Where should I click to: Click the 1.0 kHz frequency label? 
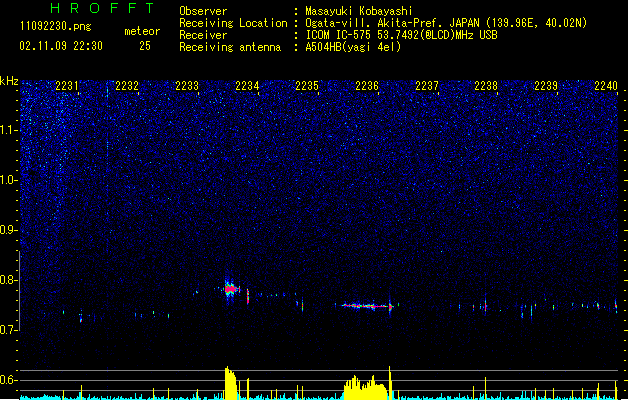coord(9,180)
